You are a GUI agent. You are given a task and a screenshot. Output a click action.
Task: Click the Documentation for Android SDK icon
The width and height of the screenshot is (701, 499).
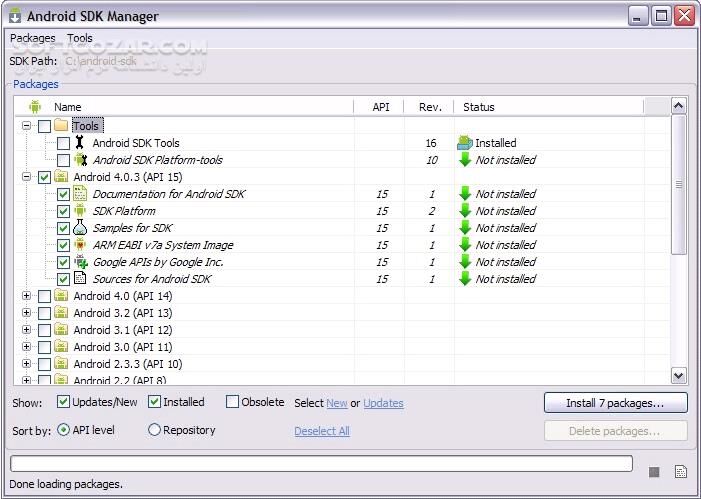click(80, 194)
